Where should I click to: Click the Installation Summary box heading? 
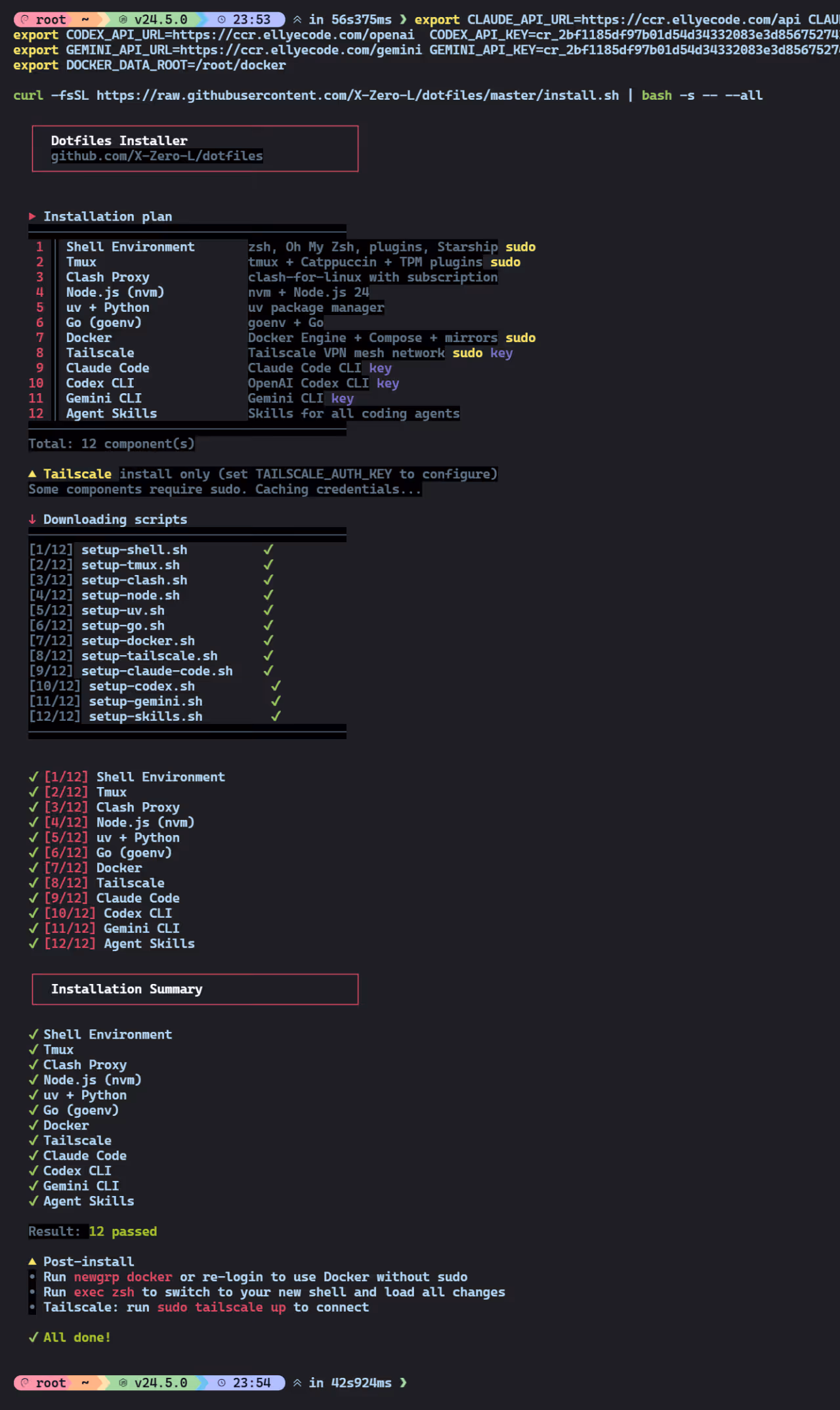127,989
